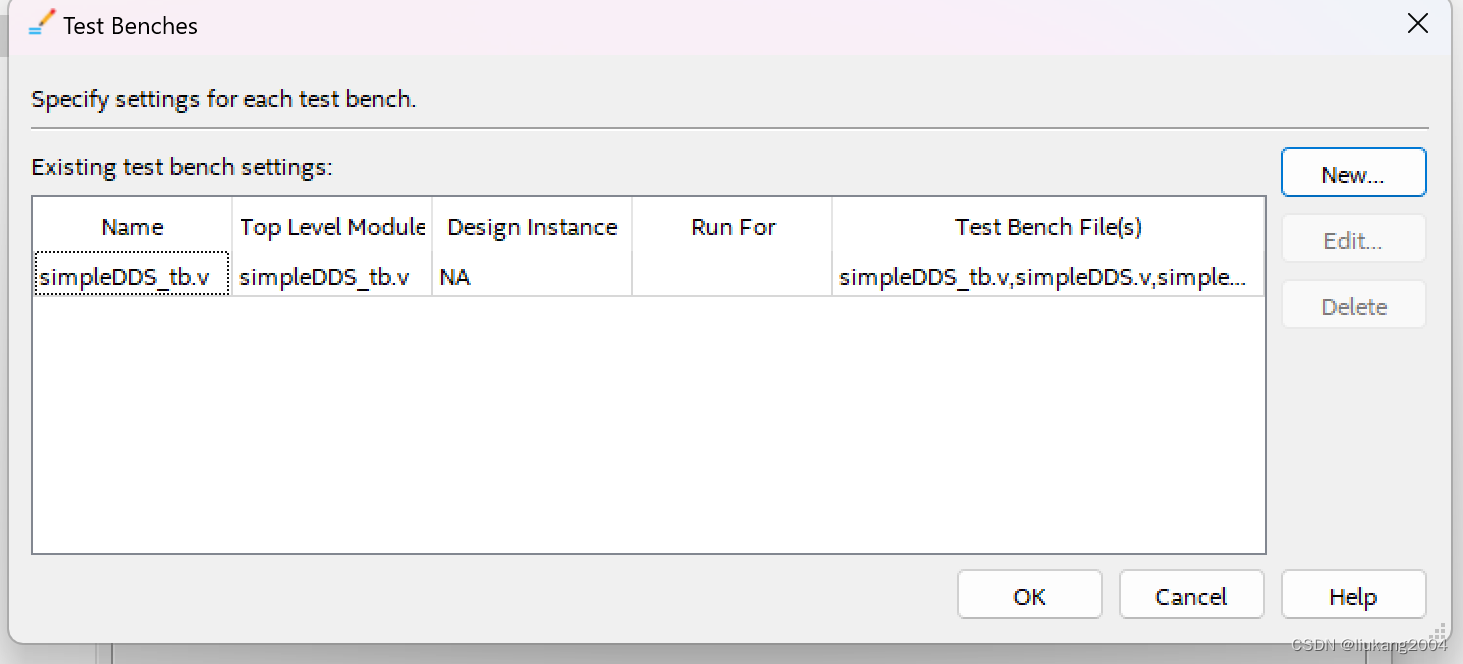Click the Test Benches title bar icon
The image size is (1463, 664).
point(42,24)
